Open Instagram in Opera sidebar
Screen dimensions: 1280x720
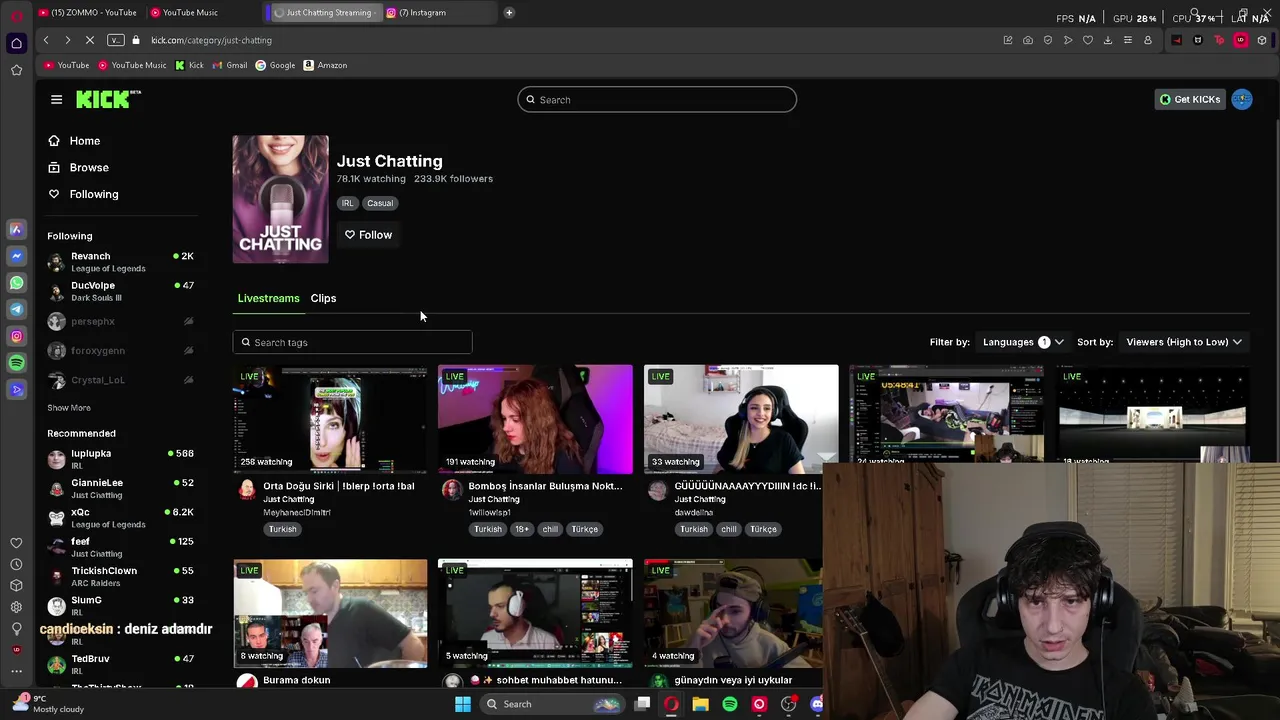(x=16, y=336)
